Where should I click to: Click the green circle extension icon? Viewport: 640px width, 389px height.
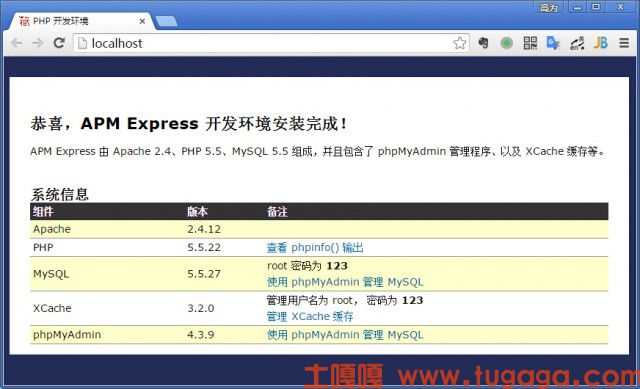point(507,43)
